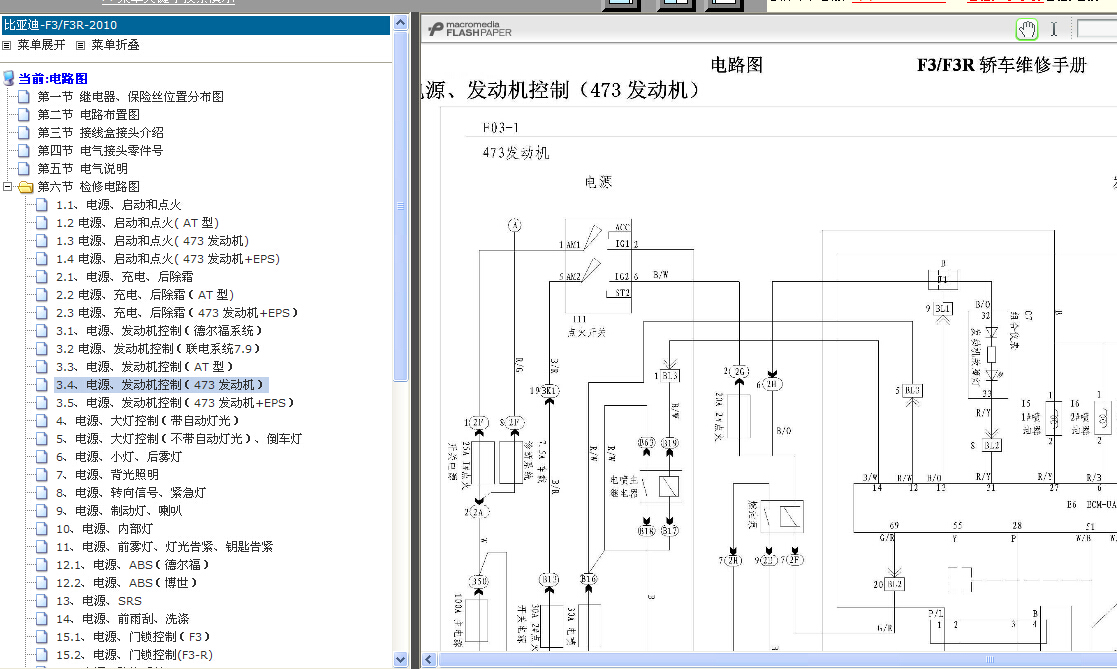Open 9、电源、制动灯、喇叭
The height and width of the screenshot is (669, 1117).
118,511
